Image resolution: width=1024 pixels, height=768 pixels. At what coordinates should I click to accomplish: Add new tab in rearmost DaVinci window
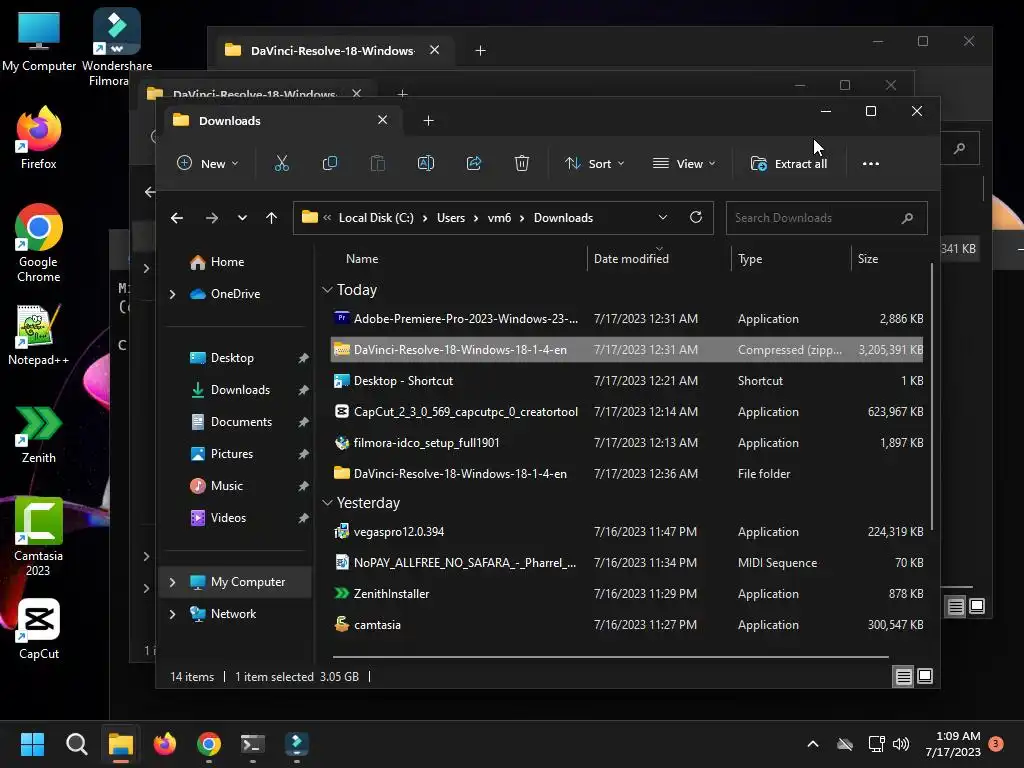(x=480, y=50)
